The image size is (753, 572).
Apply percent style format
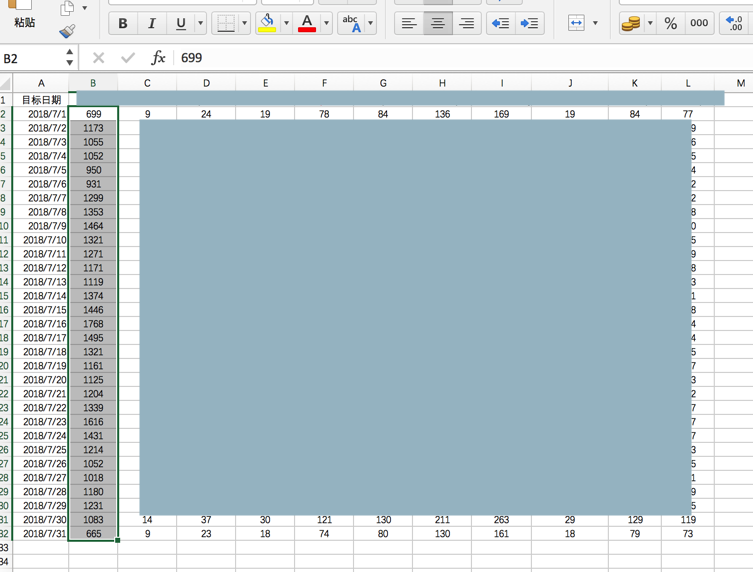click(x=670, y=23)
